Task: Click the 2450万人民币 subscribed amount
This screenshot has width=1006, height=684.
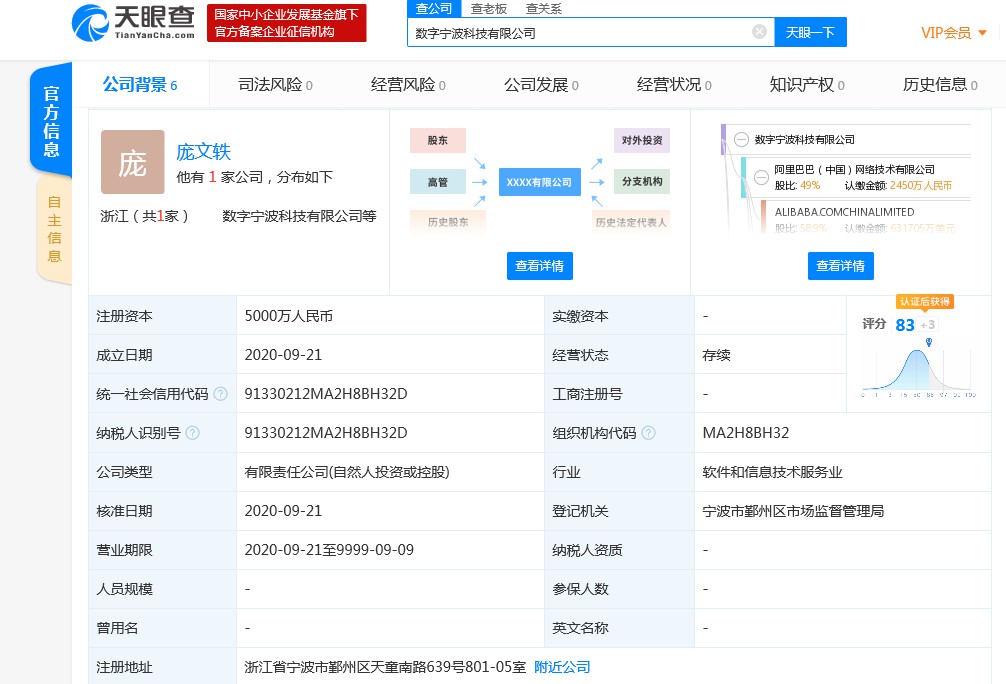Action: [921, 185]
